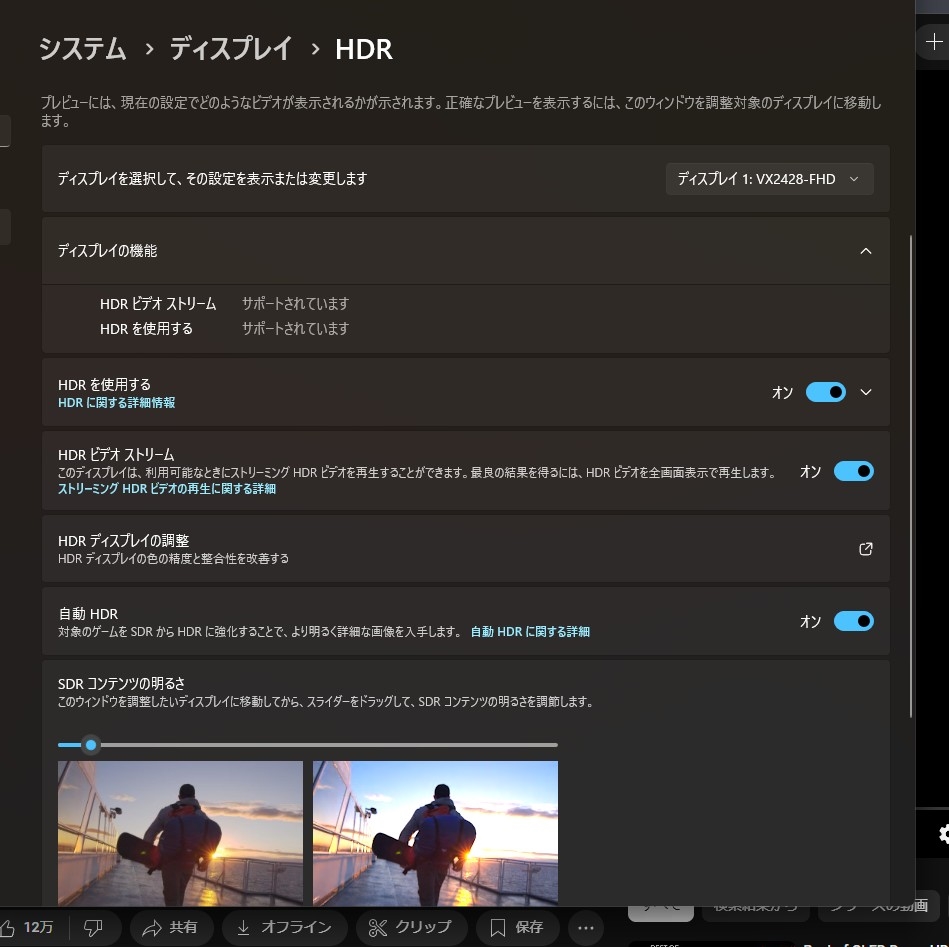
Task: Open the HDR に関する詳細情報 link
Action: (x=117, y=403)
